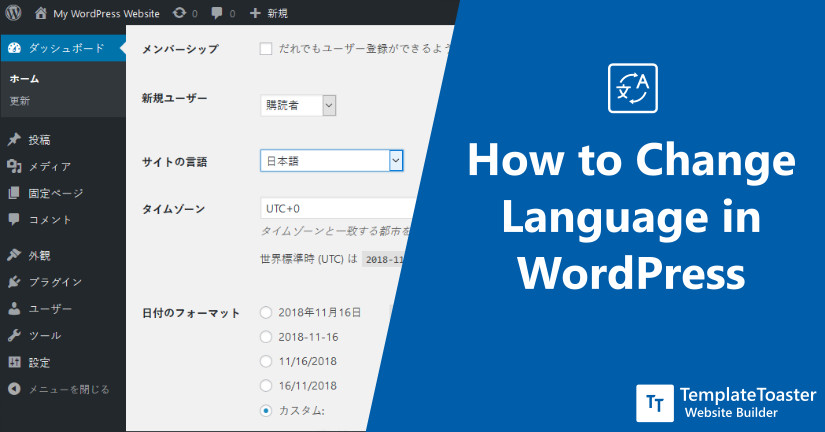The image size is (825, 432).
Task: Enable the メンバーシップ registration checkbox
Action: [266, 48]
